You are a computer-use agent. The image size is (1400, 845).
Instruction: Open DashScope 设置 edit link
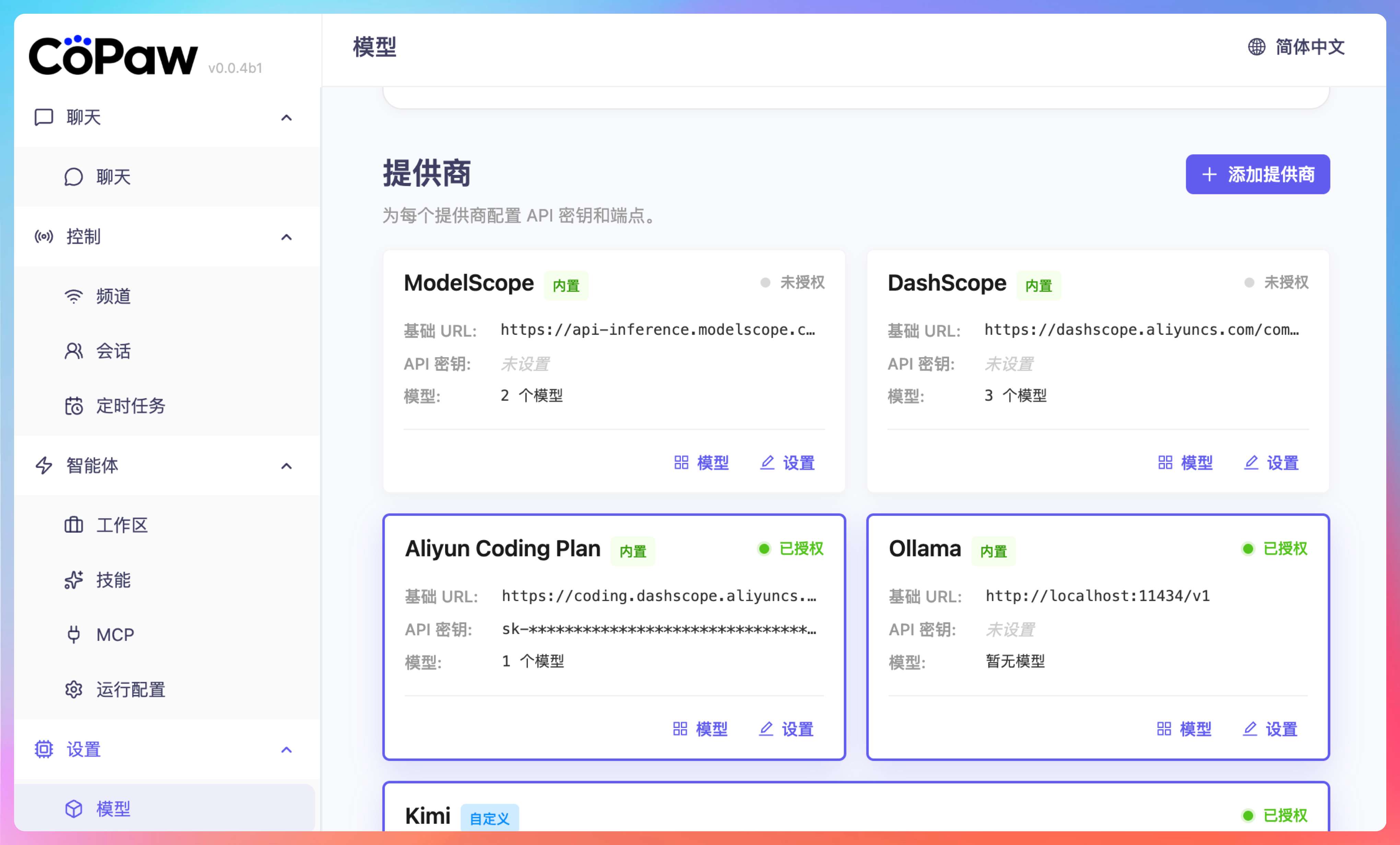click(1271, 463)
